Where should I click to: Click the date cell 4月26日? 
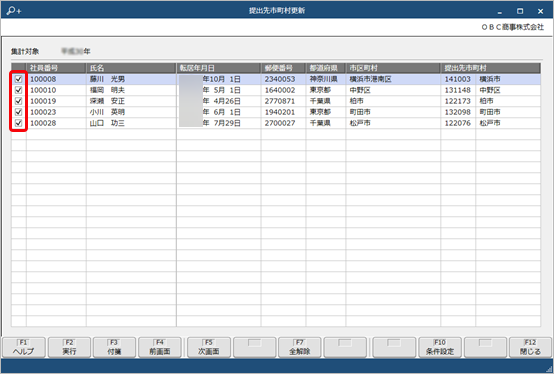[x=219, y=101]
